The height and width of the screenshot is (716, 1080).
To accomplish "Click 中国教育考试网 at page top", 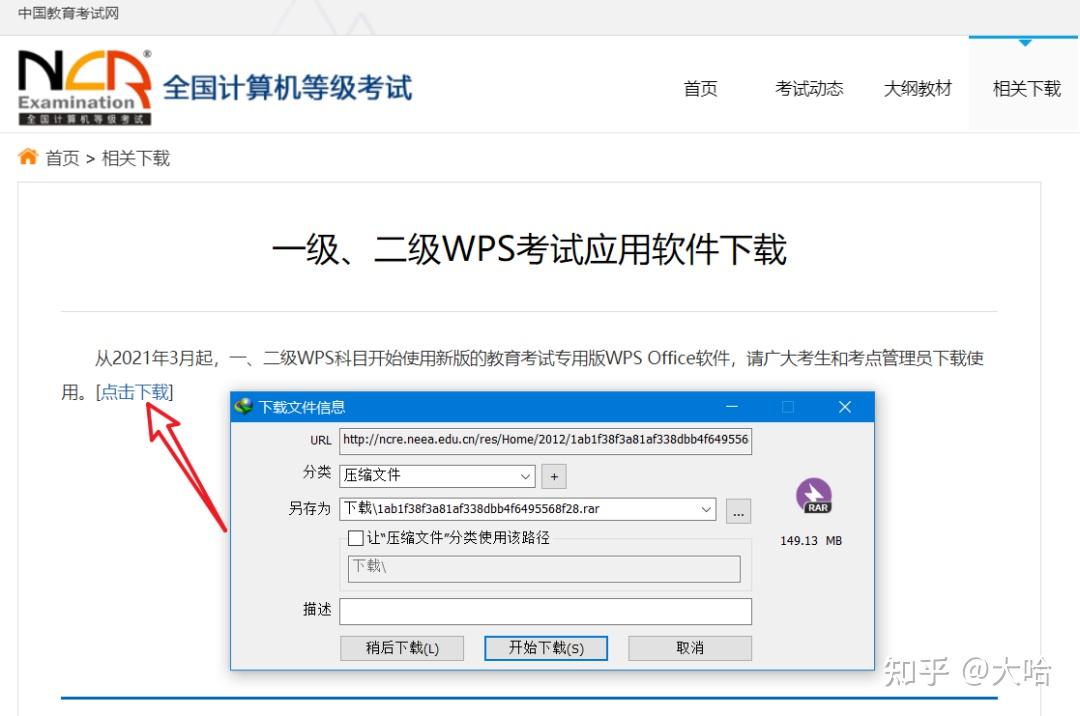I will click(68, 13).
